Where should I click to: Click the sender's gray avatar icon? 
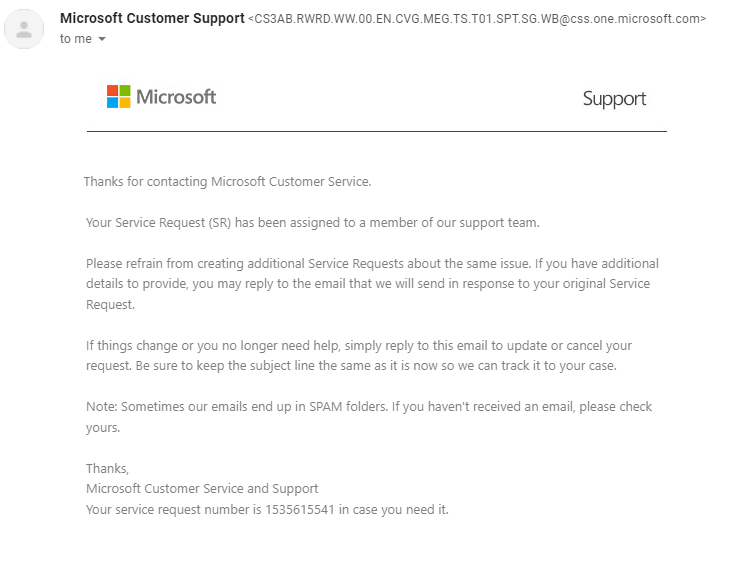coord(24,29)
